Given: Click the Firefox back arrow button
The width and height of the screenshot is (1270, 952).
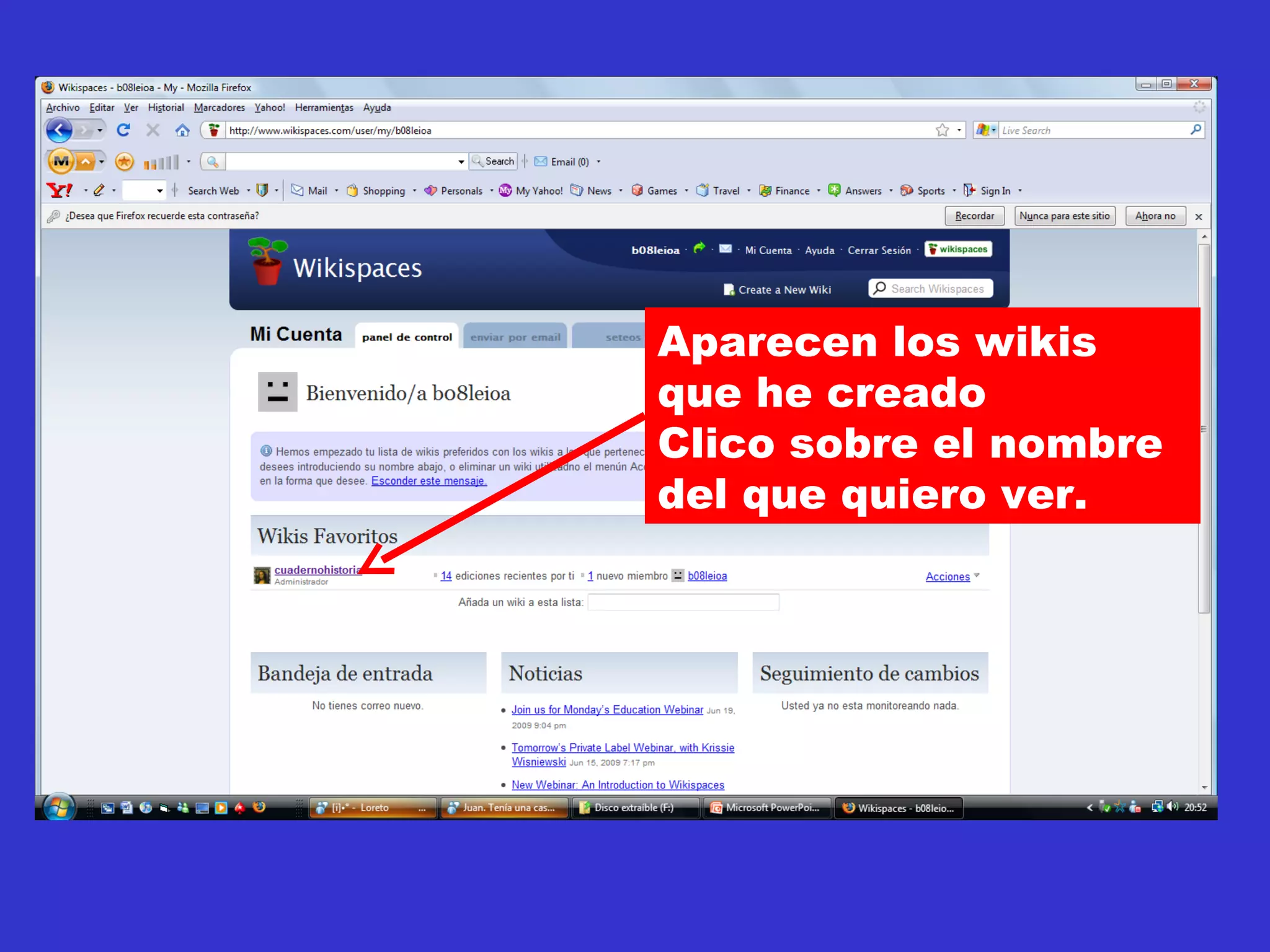Looking at the screenshot, I should tap(59, 130).
